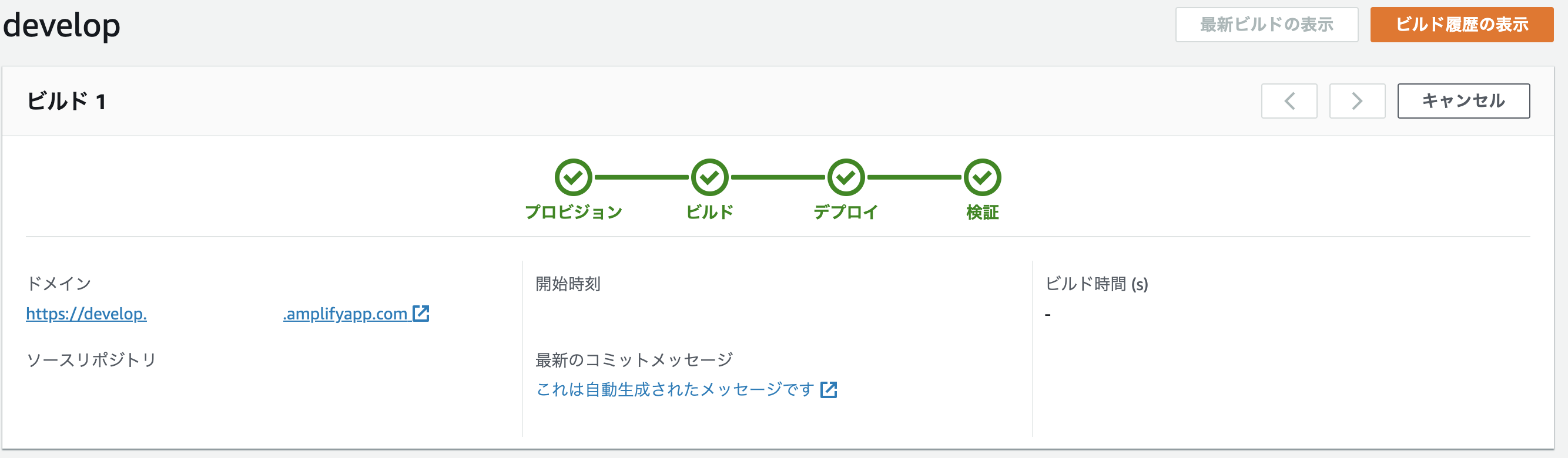Click the 最新ビルドの表示 button
Viewport: 1568px width, 458px height.
pyautogui.click(x=1267, y=25)
